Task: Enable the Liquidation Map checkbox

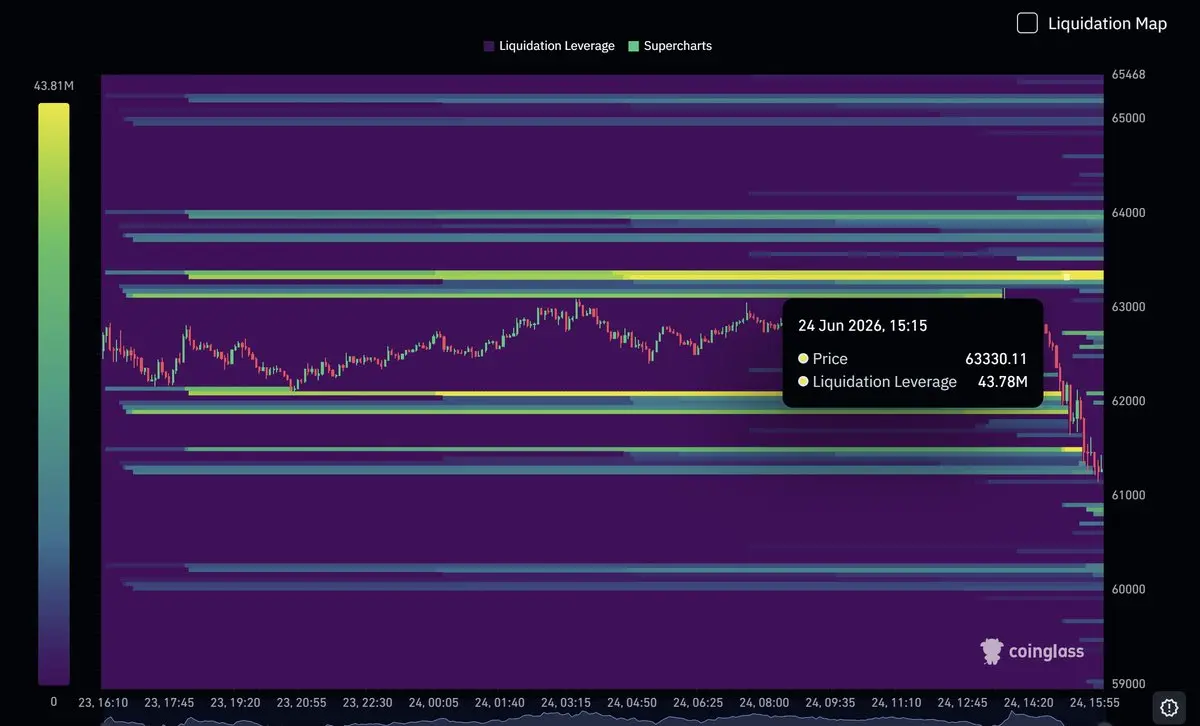Action: click(1027, 23)
